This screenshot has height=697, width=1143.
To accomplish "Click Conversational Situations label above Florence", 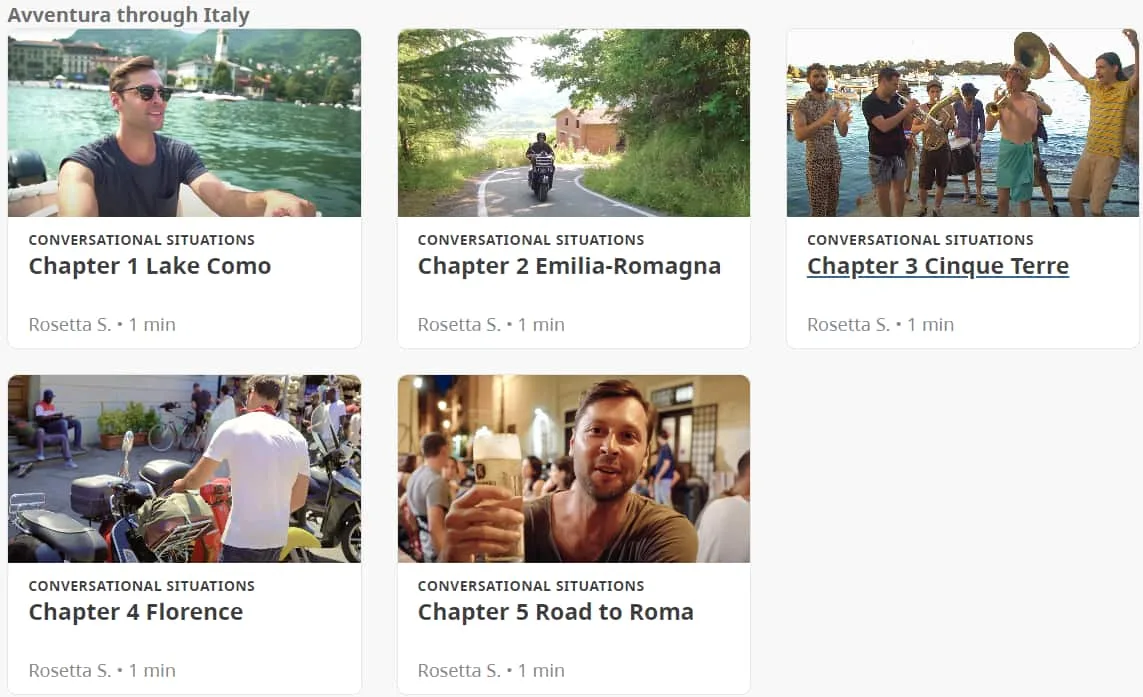I will point(141,586).
